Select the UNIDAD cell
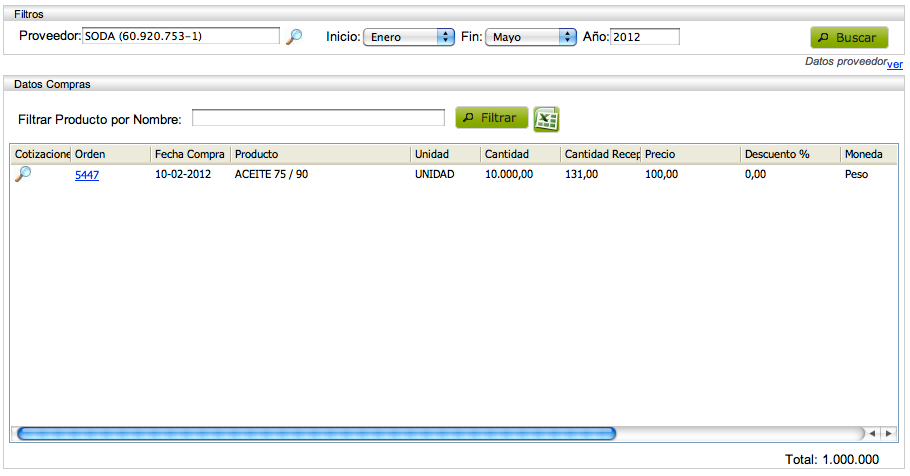Image resolution: width=910 pixels, height=476 pixels. (x=434, y=174)
